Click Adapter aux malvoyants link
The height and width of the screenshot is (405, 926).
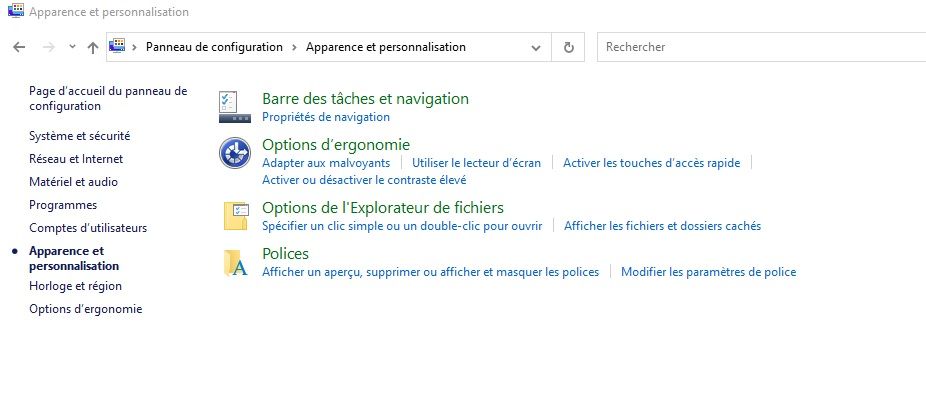click(325, 163)
